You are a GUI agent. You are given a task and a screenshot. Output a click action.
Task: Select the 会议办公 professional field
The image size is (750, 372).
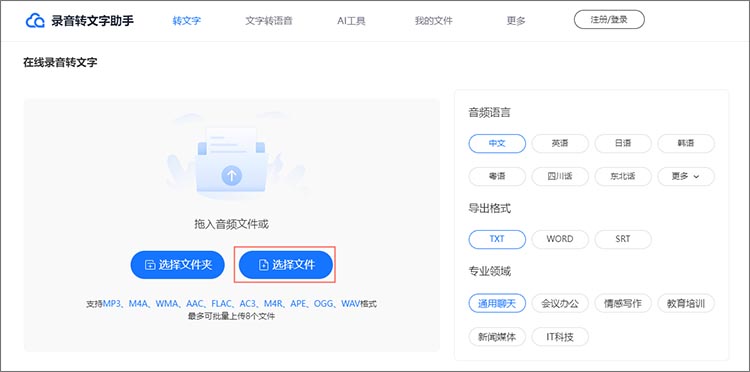tap(560, 303)
